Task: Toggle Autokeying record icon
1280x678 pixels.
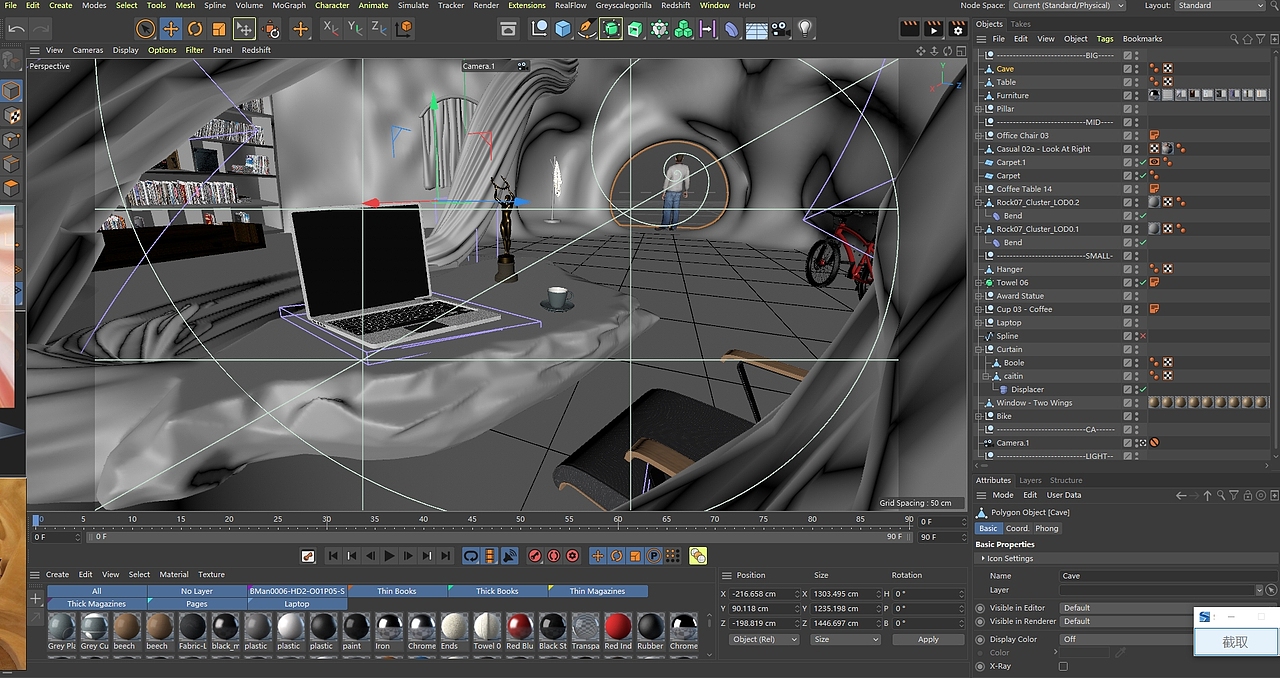Action: click(x=554, y=556)
